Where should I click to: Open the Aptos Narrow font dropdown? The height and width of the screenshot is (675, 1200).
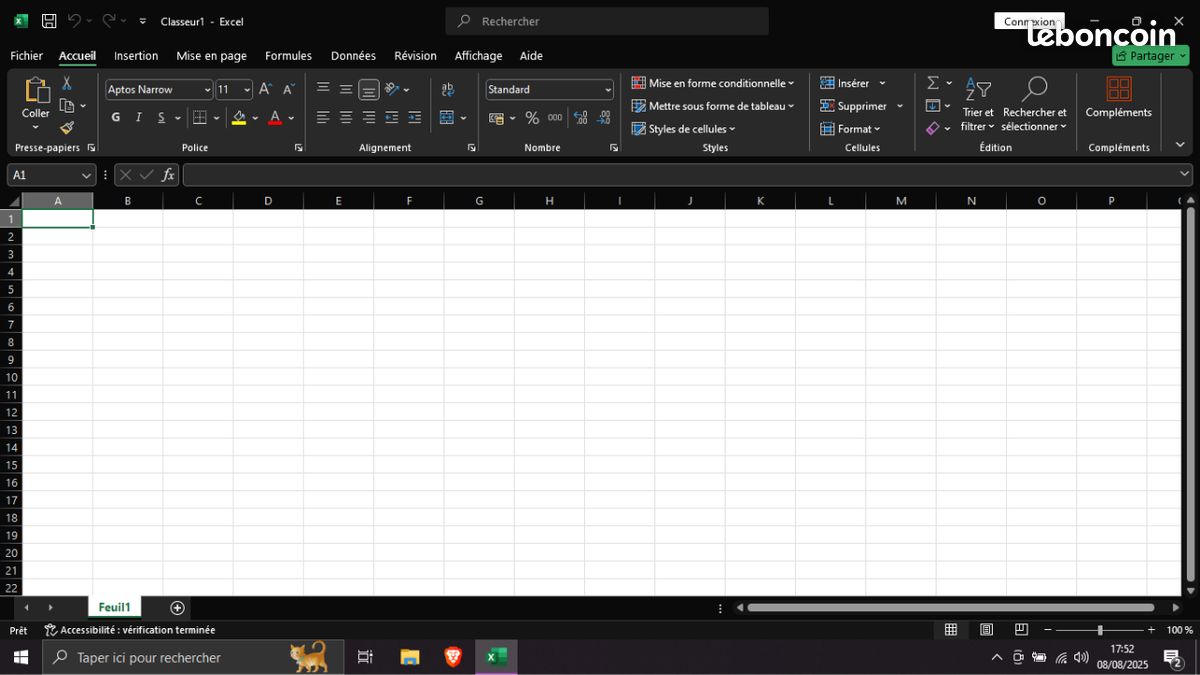pyautogui.click(x=207, y=90)
